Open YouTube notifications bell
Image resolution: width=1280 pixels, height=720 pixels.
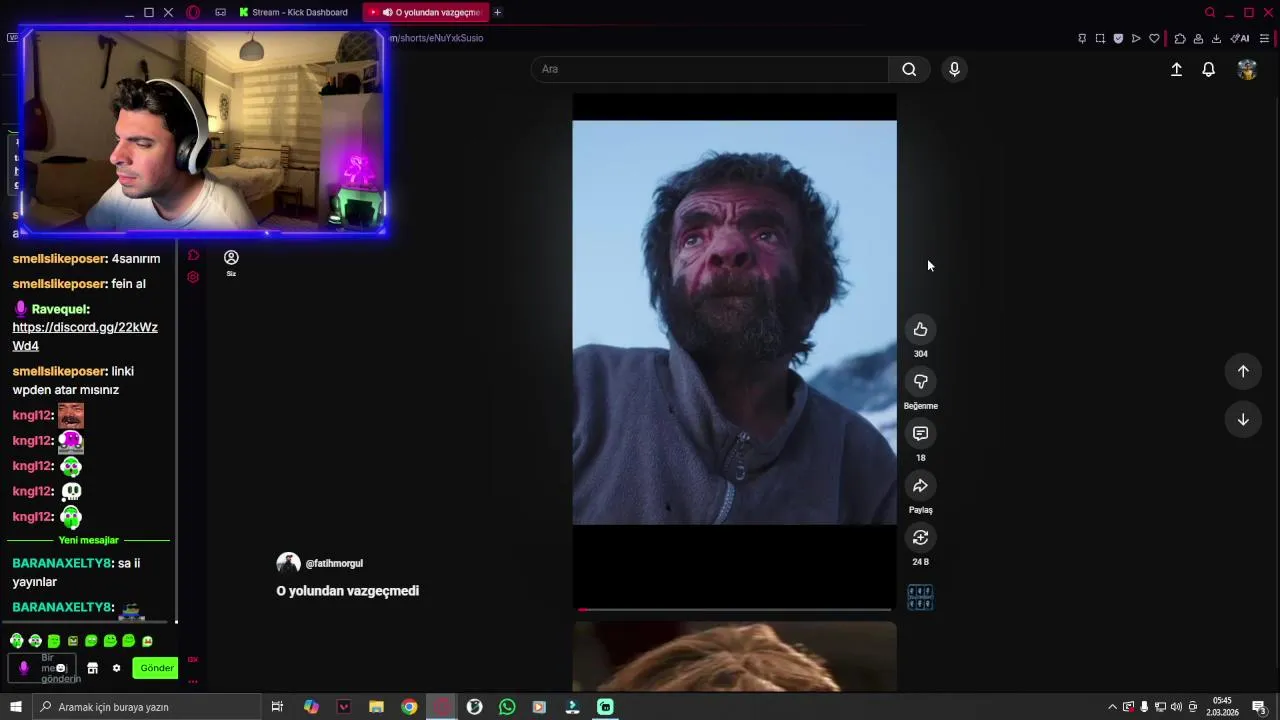[x=1208, y=69]
